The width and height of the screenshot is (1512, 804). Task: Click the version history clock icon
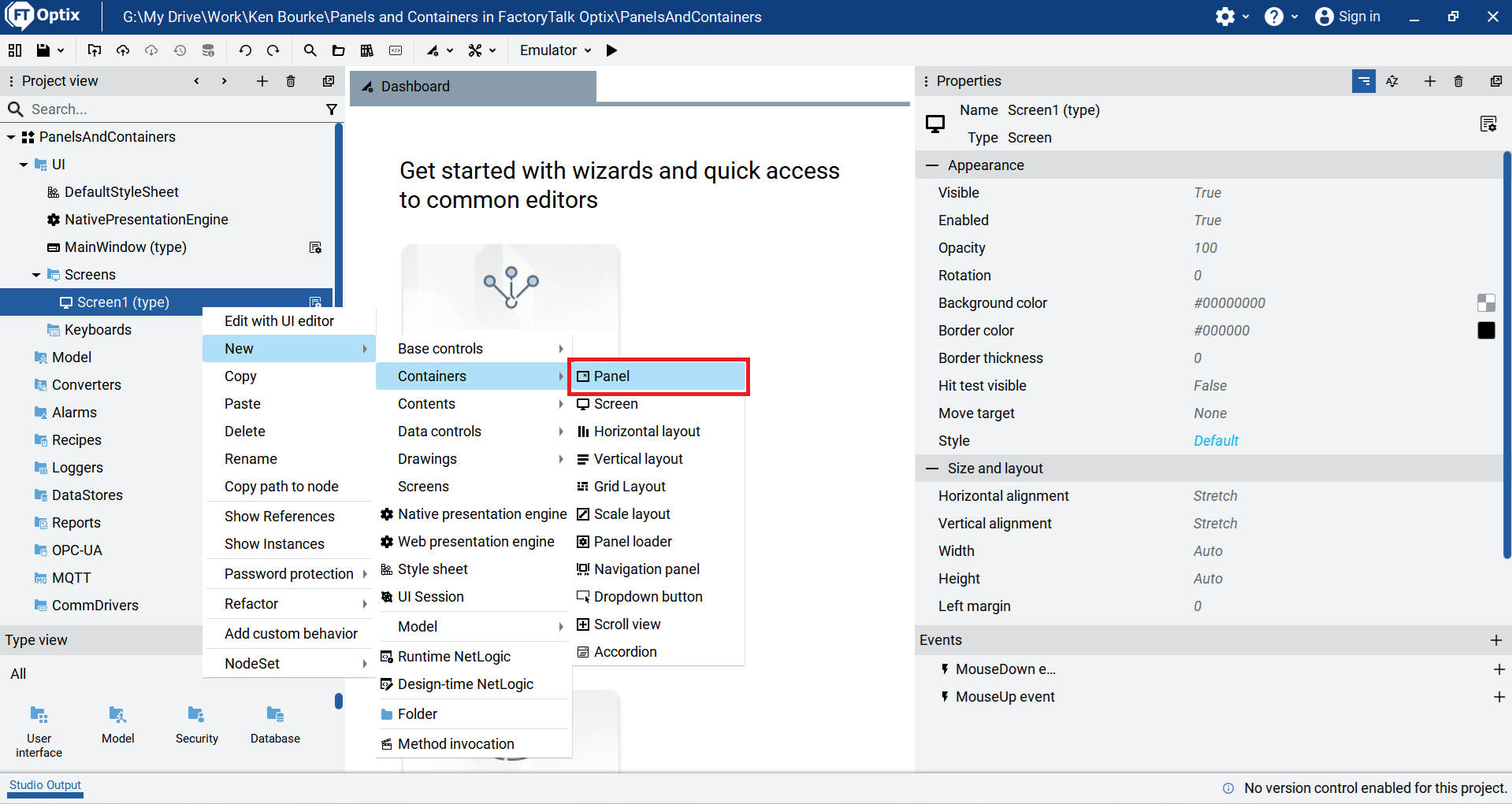[180, 50]
